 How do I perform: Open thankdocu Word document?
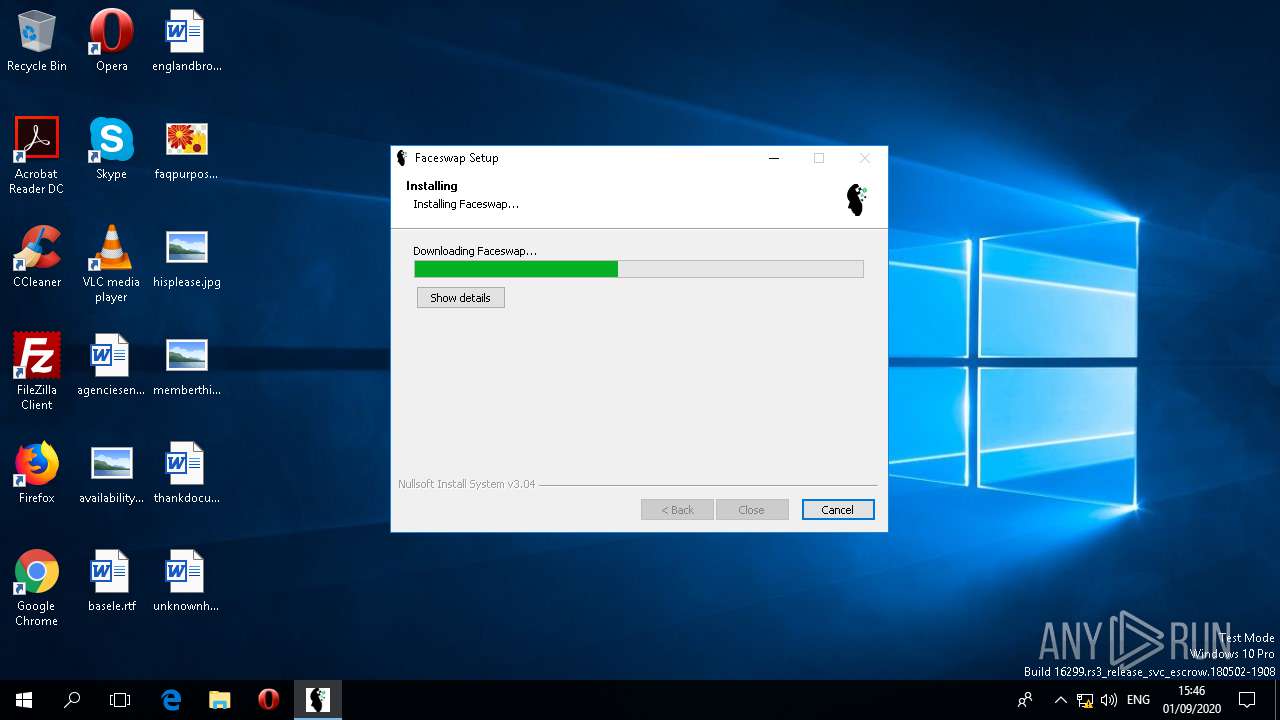pos(186,473)
